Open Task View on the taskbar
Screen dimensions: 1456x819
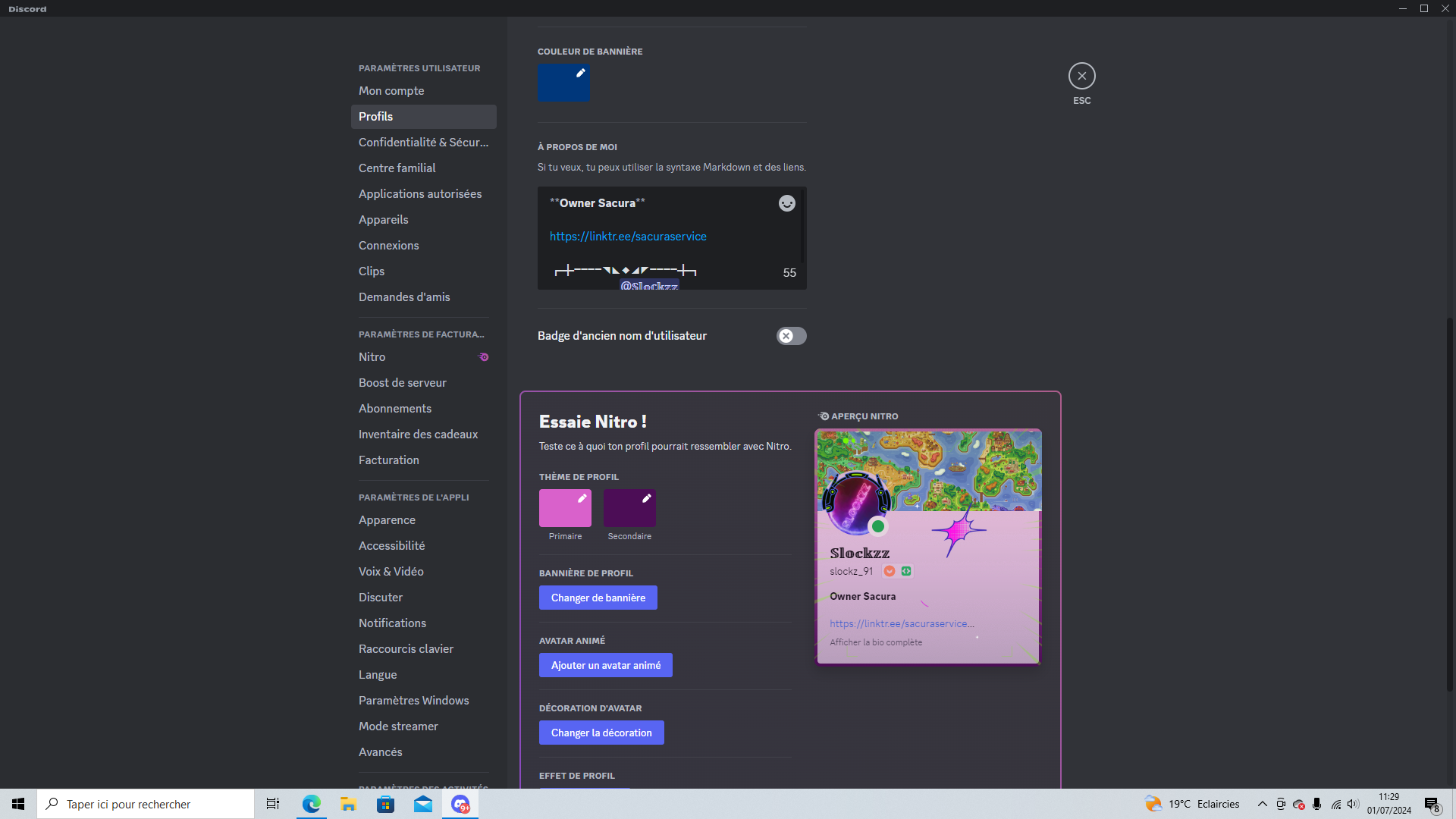coord(273,804)
